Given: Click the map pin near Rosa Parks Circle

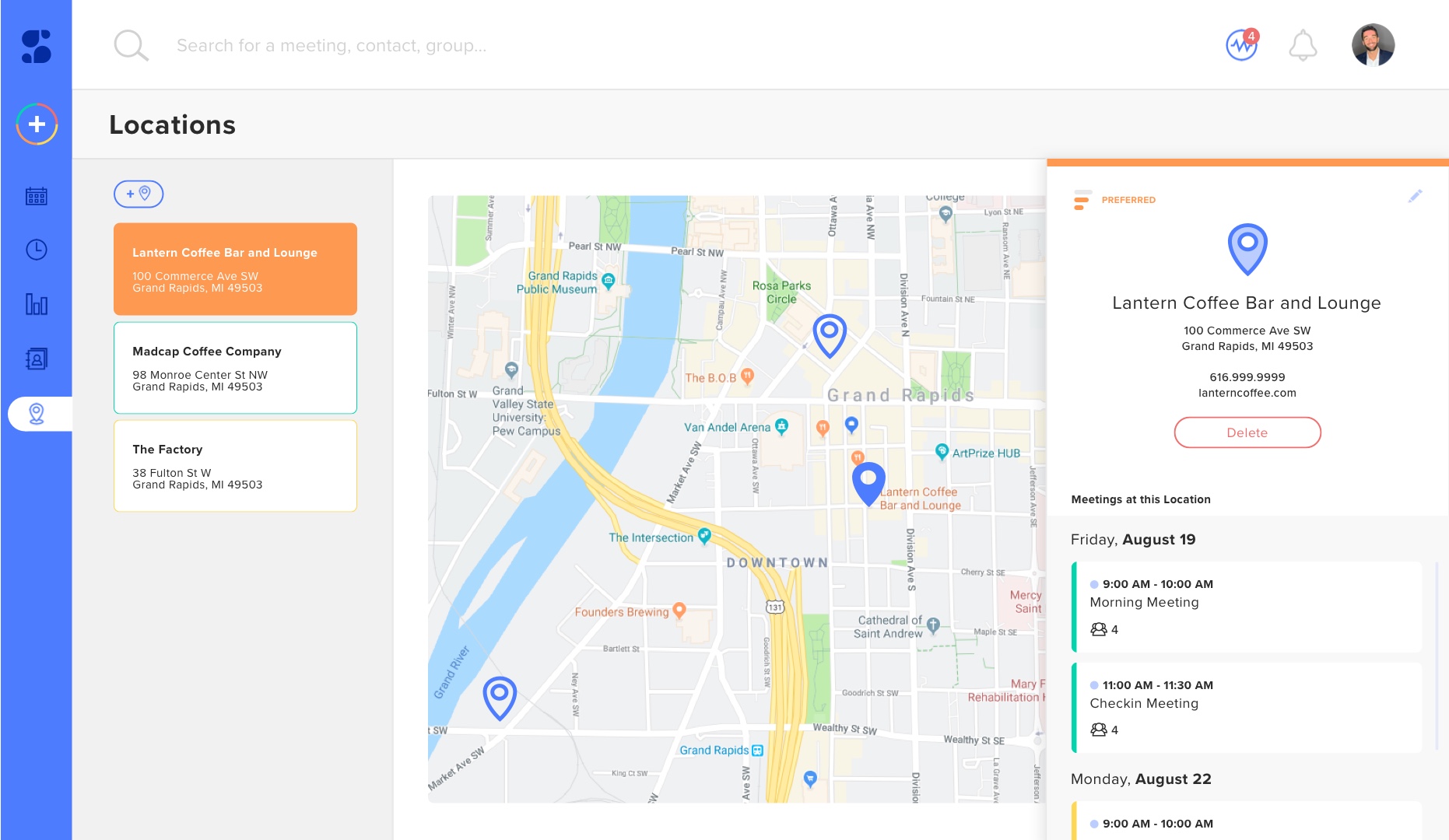Looking at the screenshot, I should 830,335.
